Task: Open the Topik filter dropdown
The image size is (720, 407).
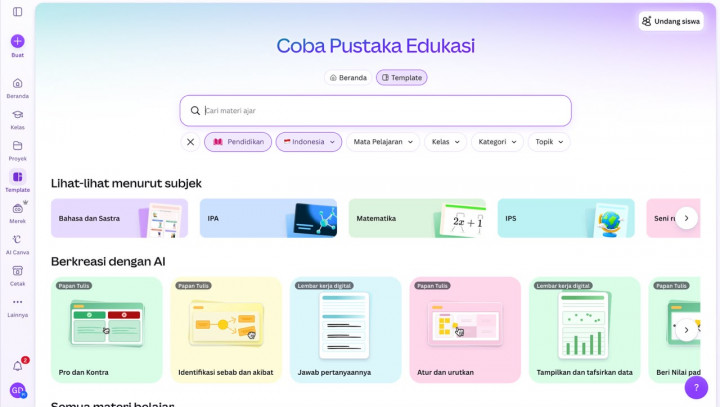Action: click(x=549, y=142)
